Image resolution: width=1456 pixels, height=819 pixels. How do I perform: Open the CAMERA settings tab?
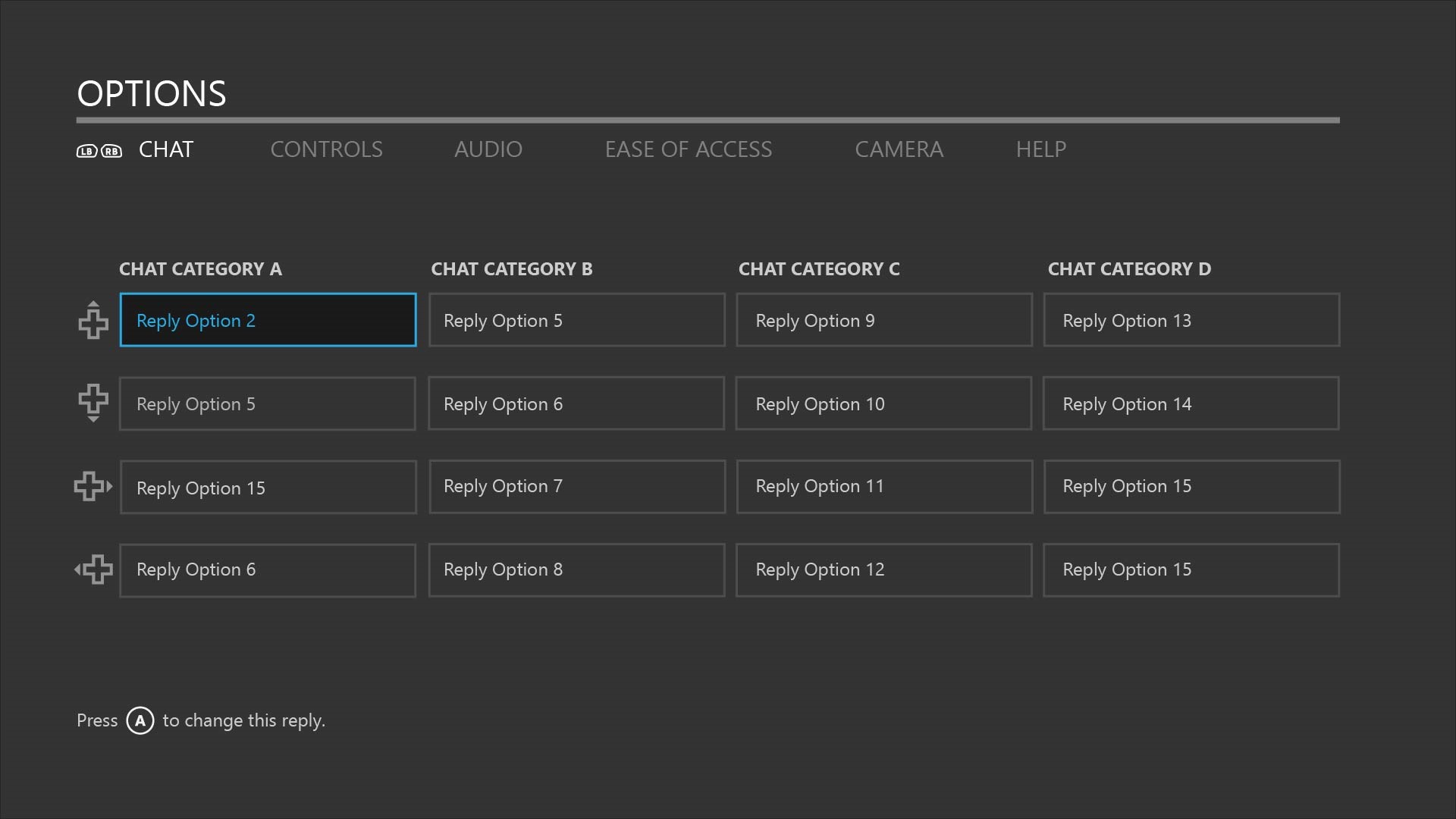click(x=899, y=148)
